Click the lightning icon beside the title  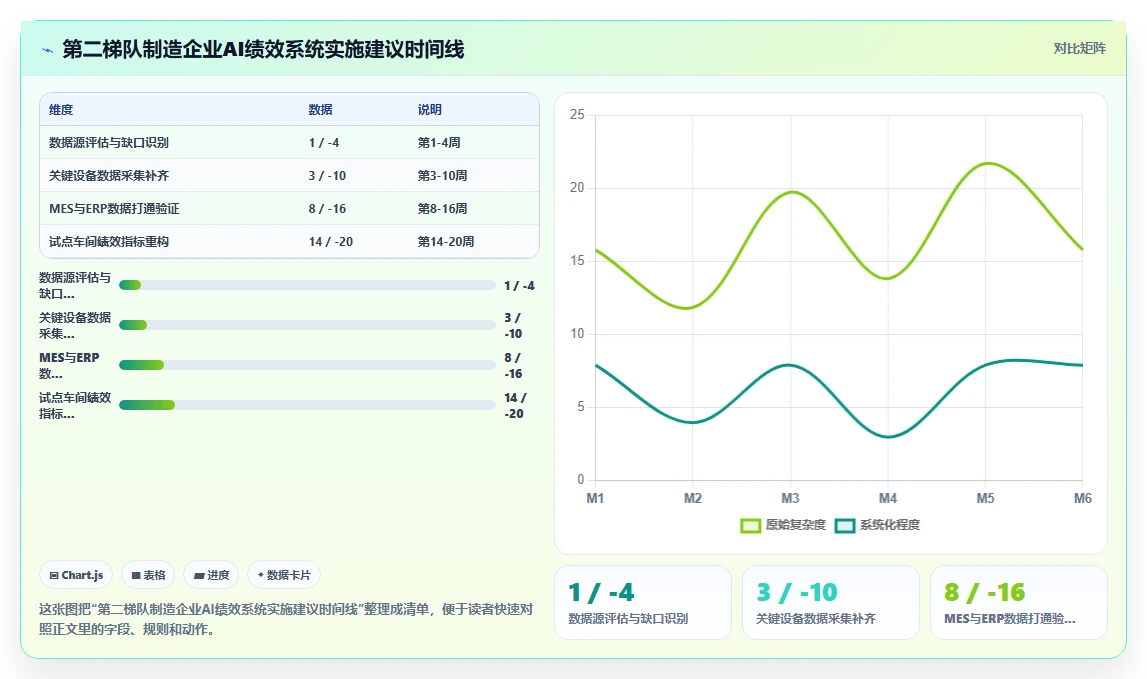[x=48, y=50]
